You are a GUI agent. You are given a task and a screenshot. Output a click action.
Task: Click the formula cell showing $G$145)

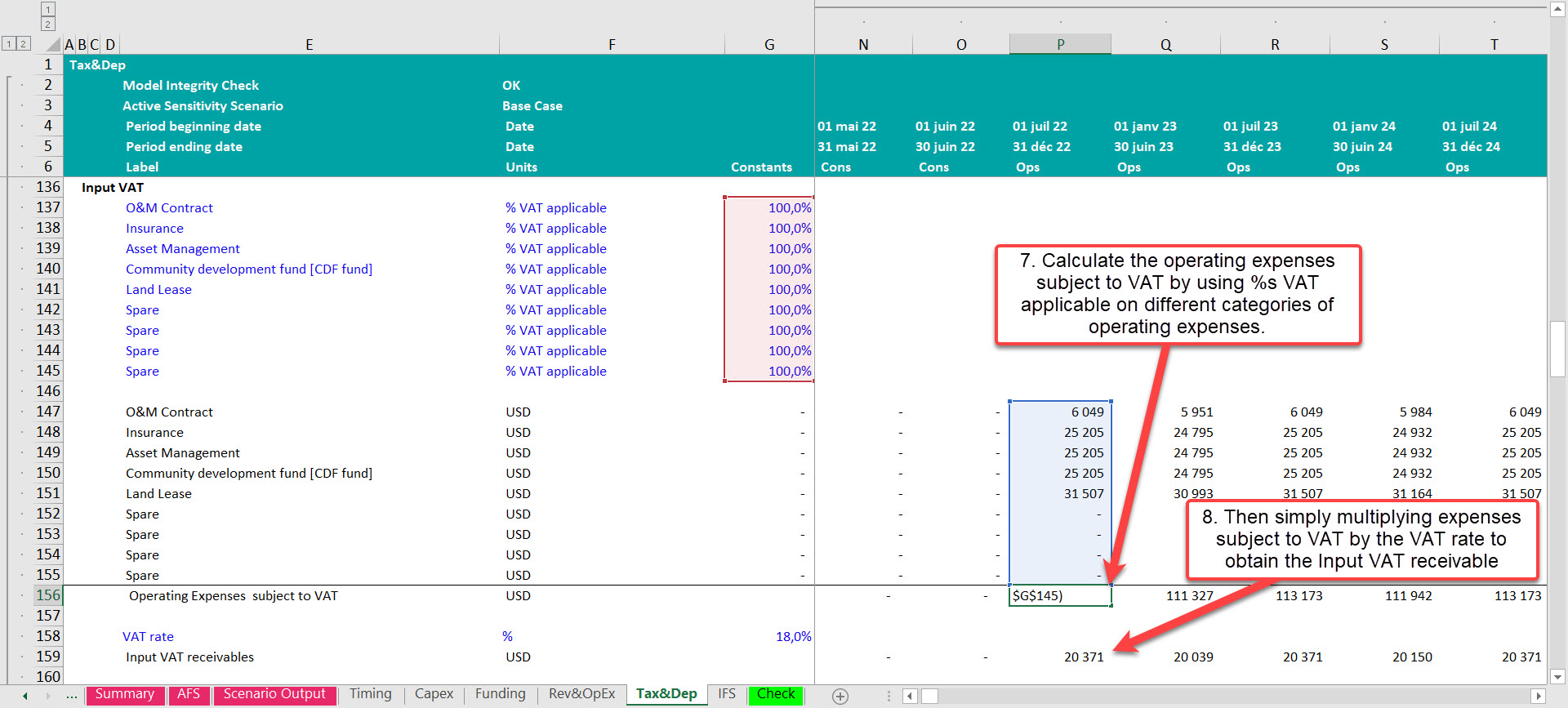[1060, 595]
